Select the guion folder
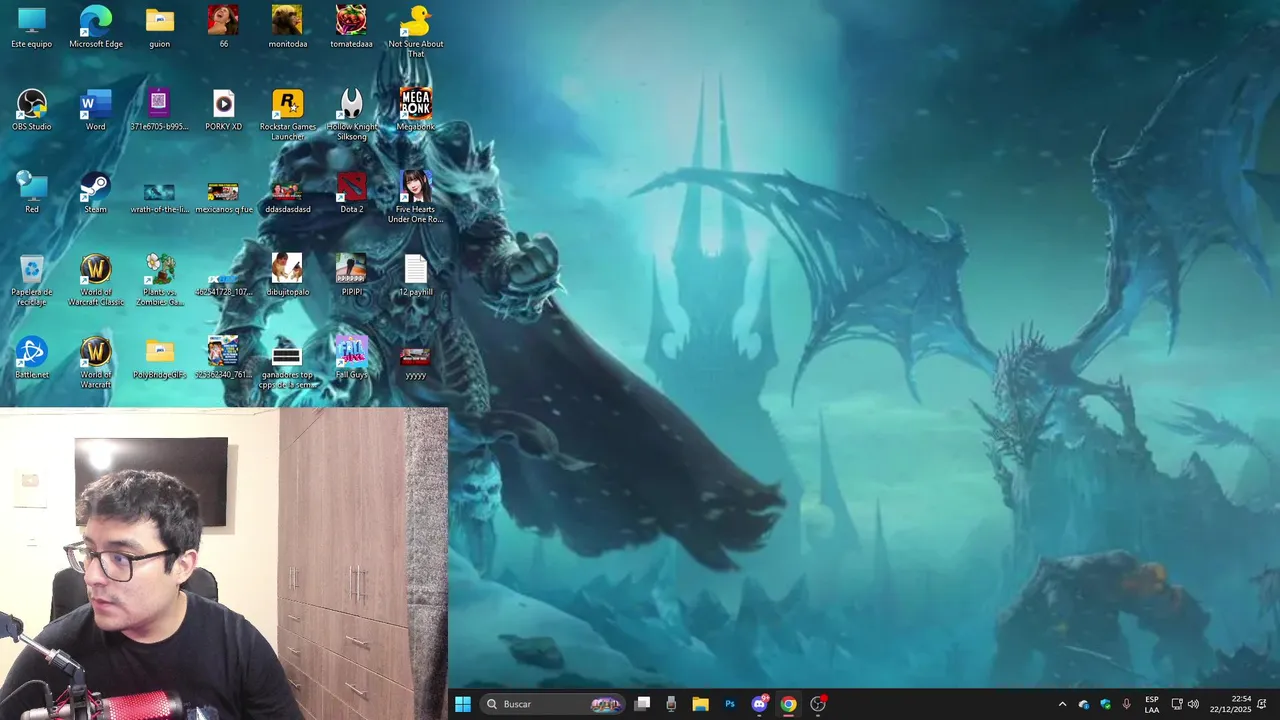This screenshot has height=720, width=1280. [x=159, y=27]
